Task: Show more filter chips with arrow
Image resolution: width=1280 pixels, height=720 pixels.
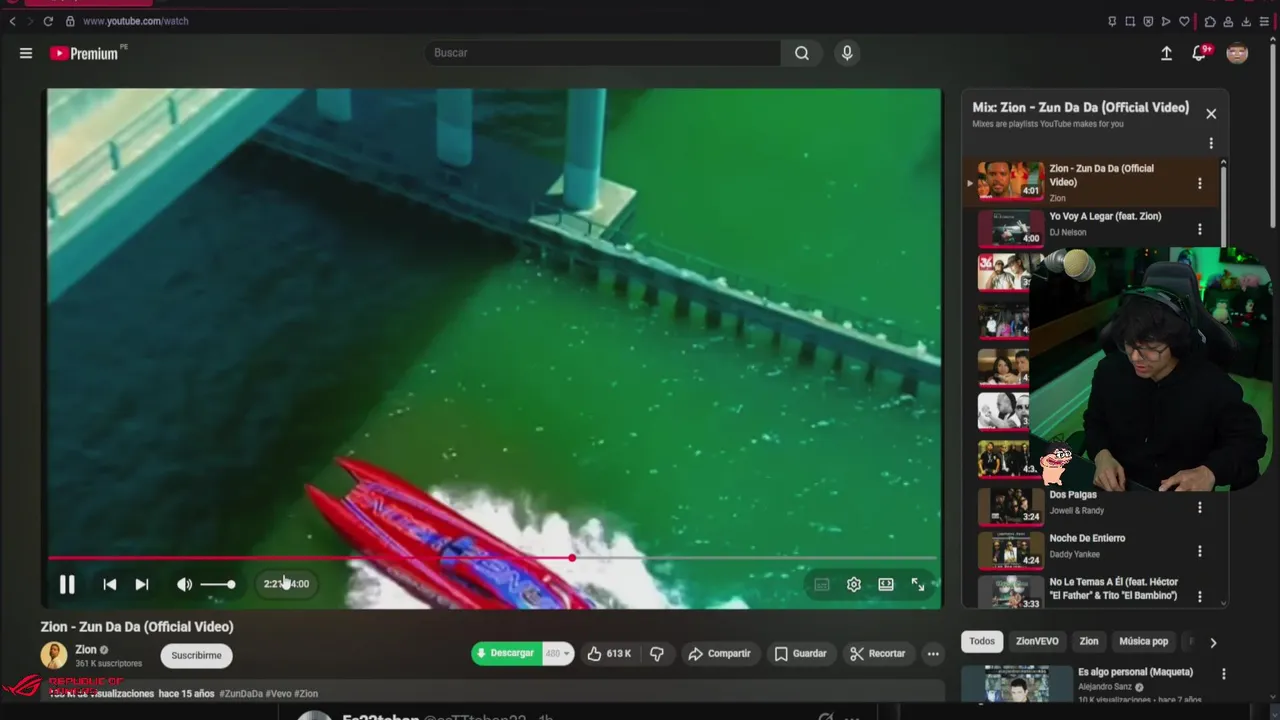Action: pos(1213,643)
